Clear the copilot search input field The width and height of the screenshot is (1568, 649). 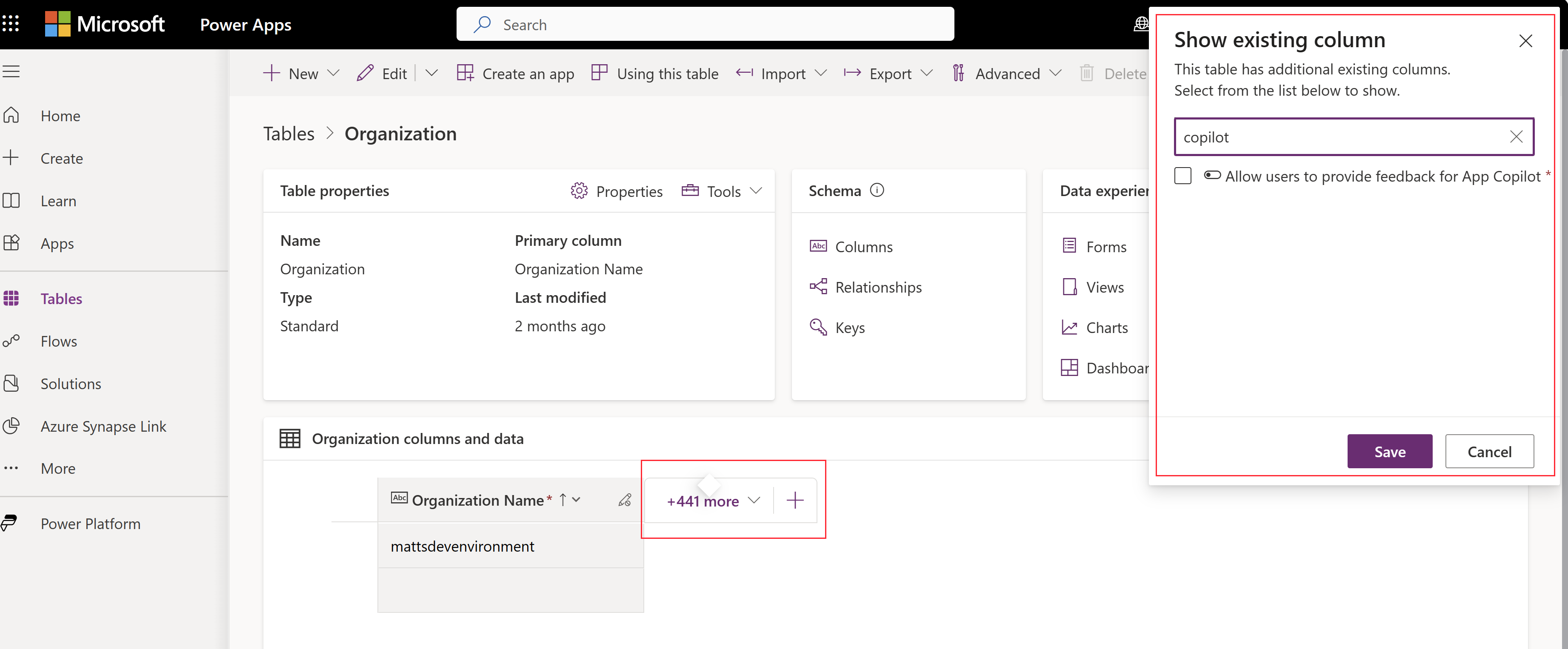click(x=1517, y=136)
